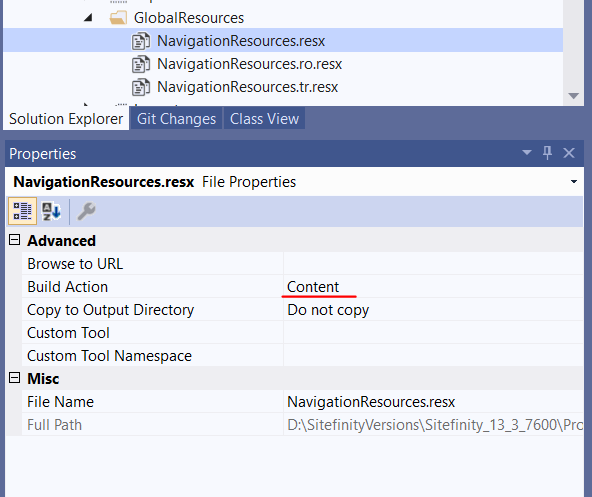Open Property Pages wrench icon
This screenshot has width=592, height=497.
click(86, 211)
